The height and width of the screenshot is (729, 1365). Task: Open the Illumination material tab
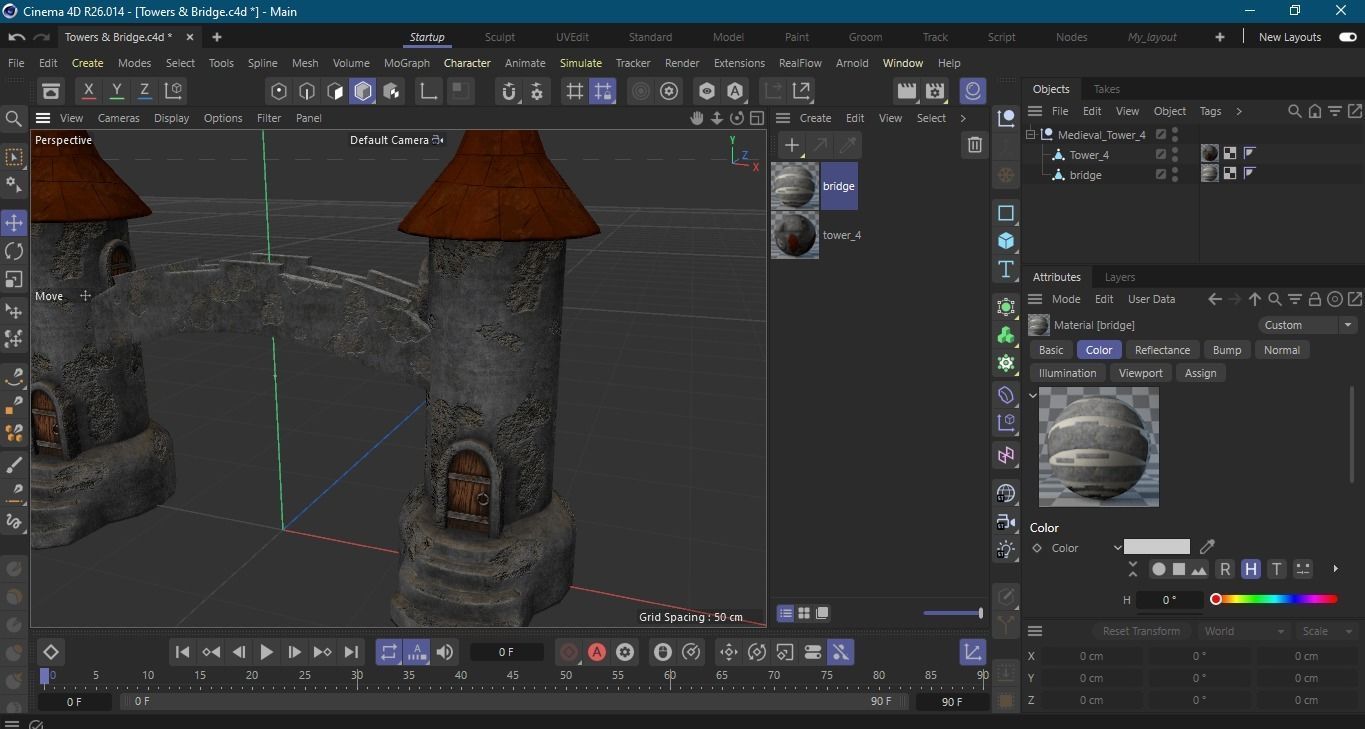(1067, 373)
